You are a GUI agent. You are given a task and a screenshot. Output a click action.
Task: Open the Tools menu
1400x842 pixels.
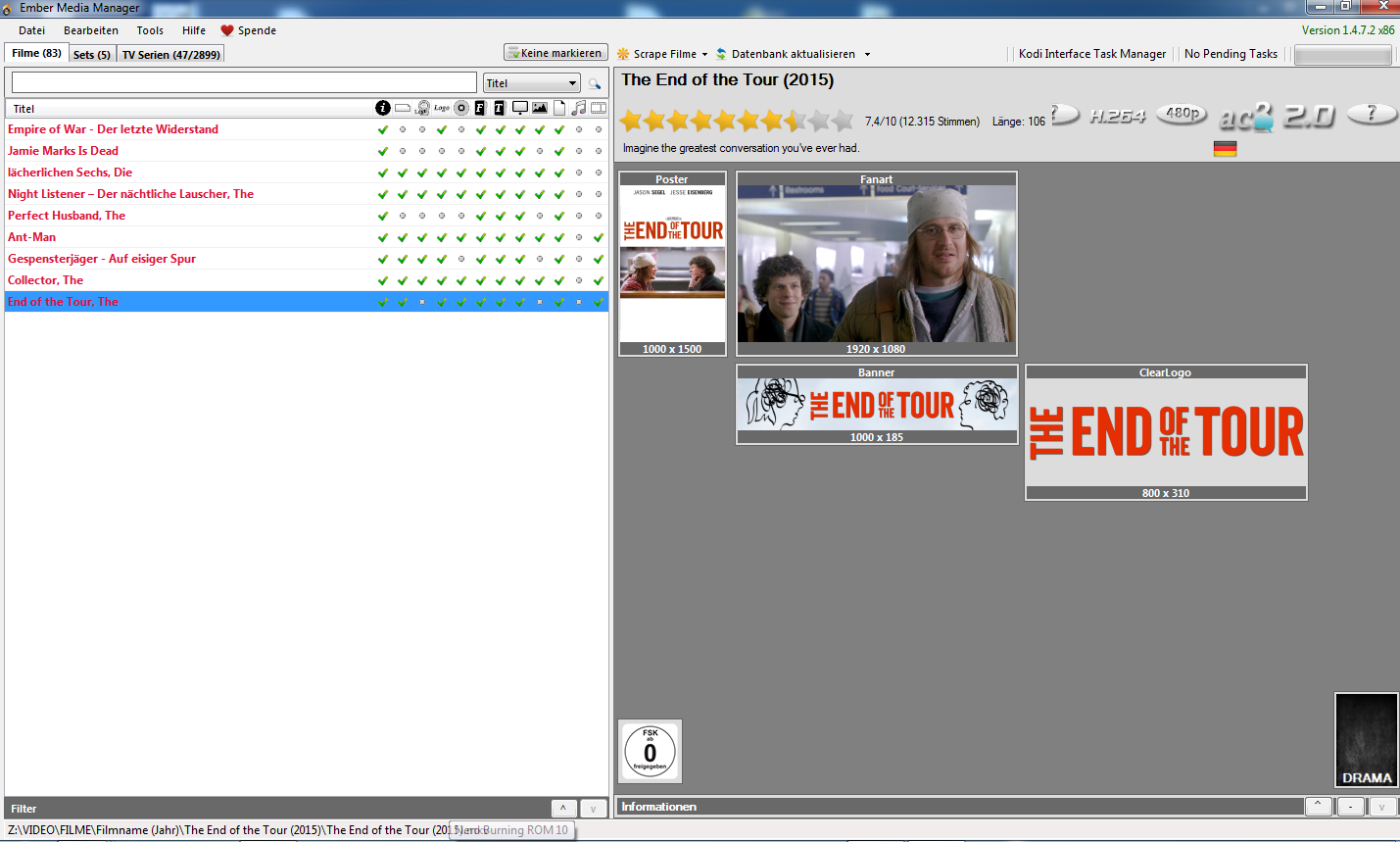click(150, 30)
